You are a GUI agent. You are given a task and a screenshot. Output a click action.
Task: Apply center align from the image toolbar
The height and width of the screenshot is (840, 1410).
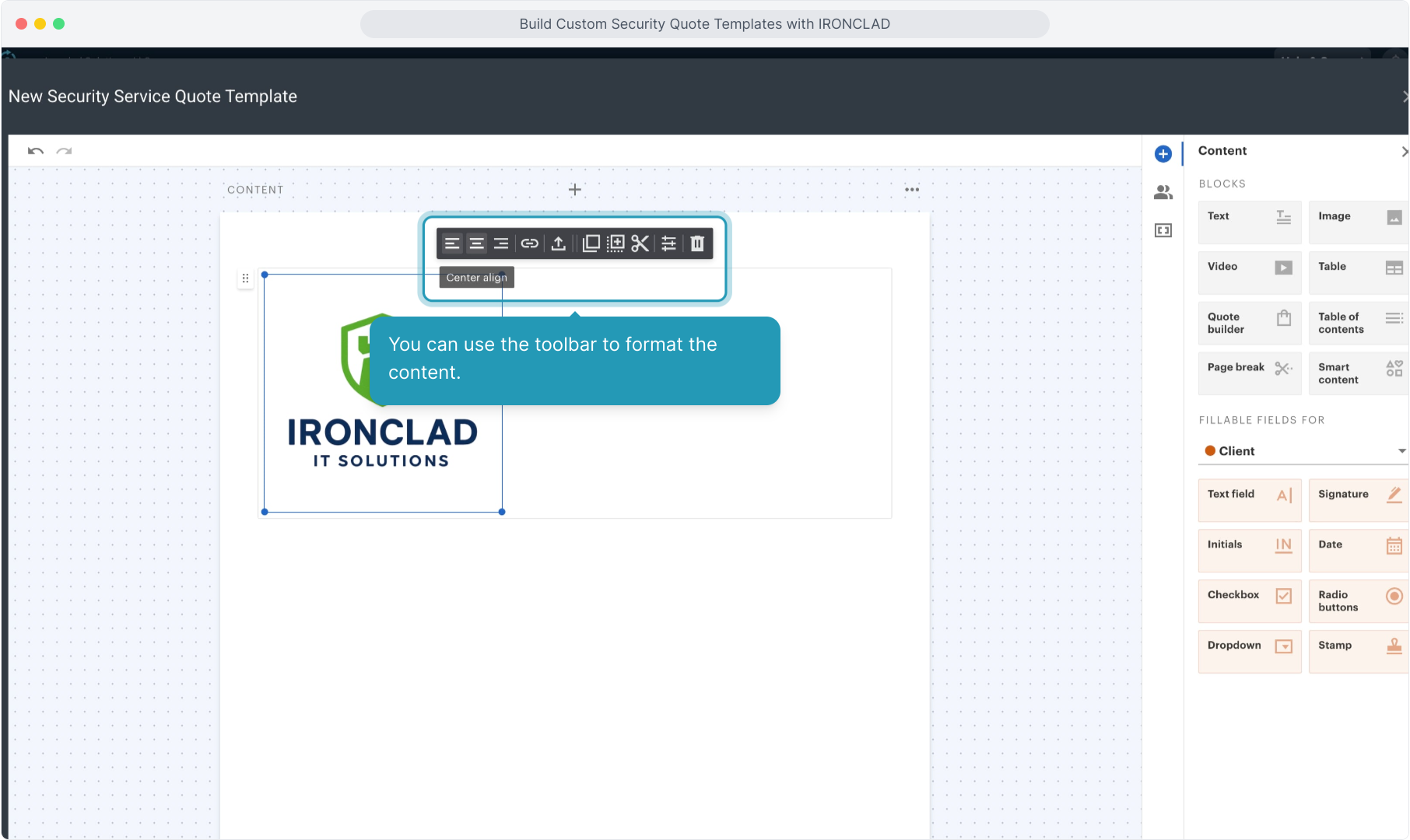(x=476, y=244)
